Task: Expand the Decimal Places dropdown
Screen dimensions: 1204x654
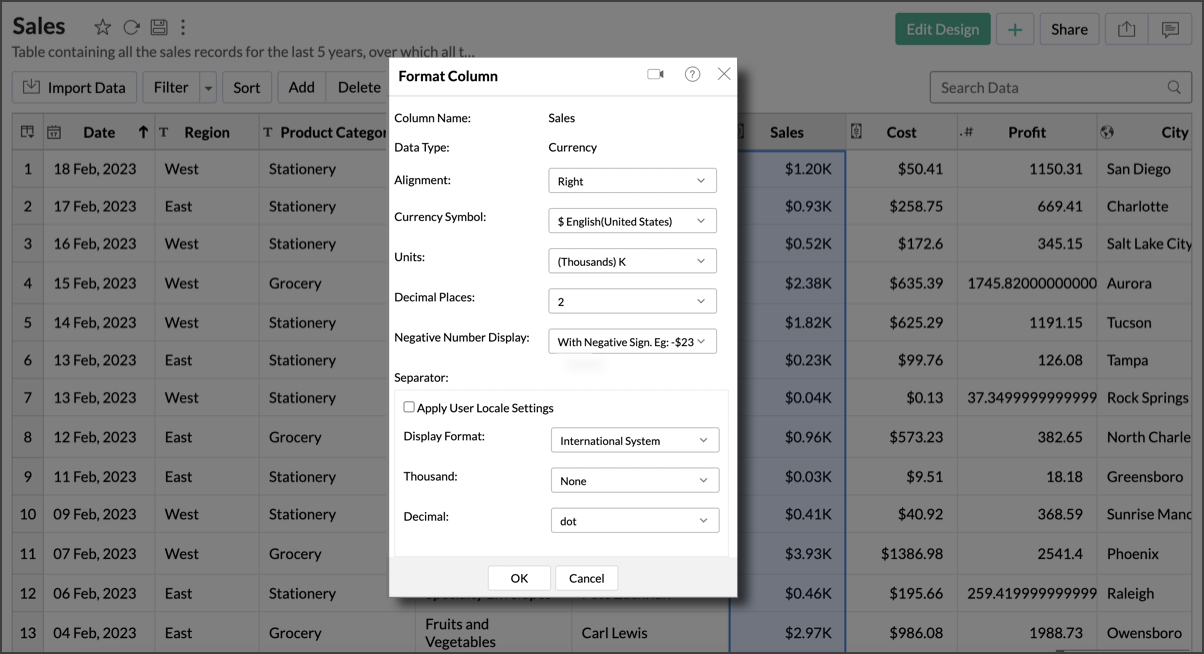Action: click(632, 301)
